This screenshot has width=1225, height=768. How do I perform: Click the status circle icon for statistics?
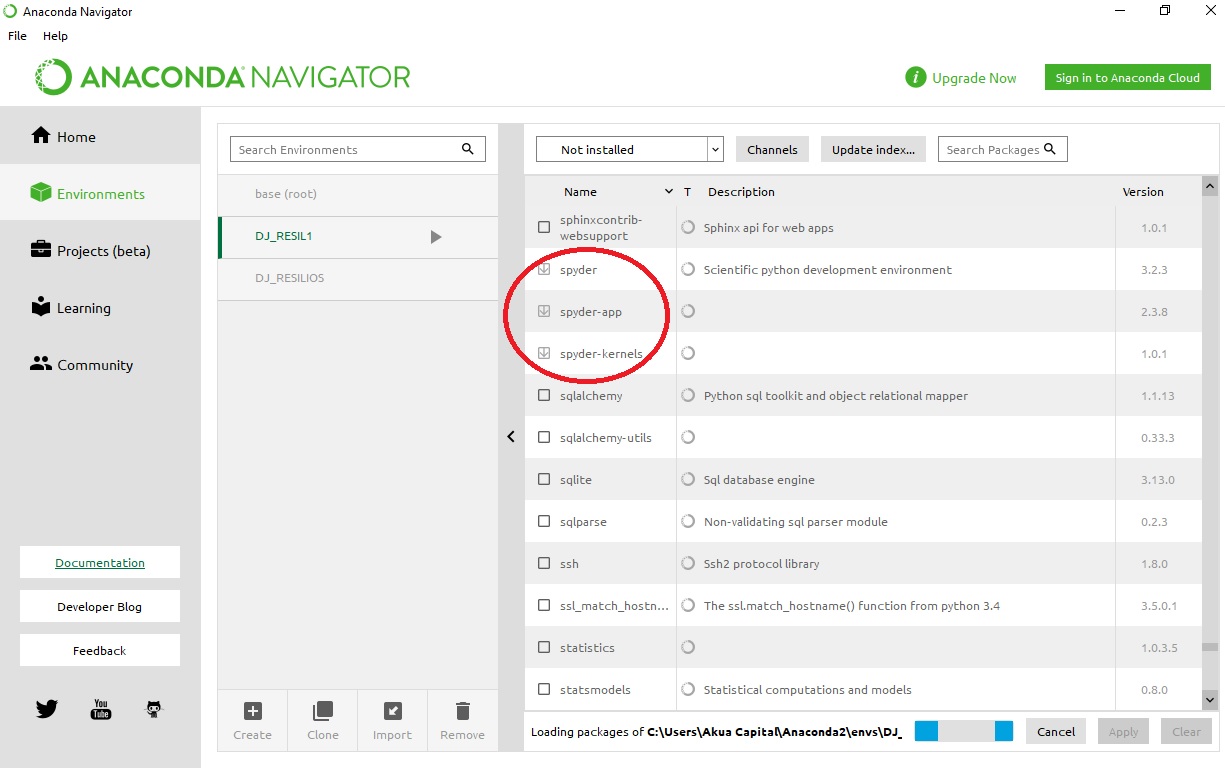click(688, 647)
